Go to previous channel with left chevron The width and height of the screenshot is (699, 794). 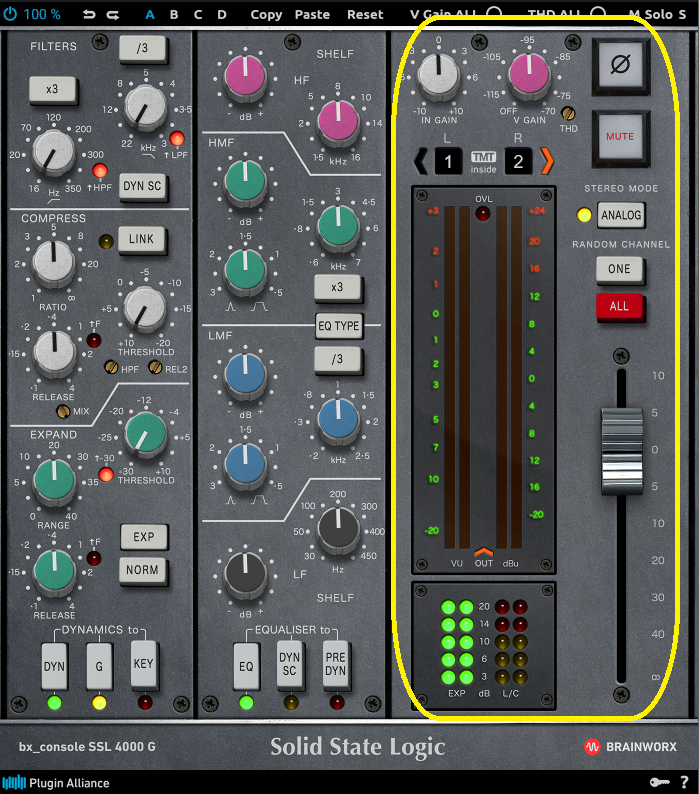[420, 162]
